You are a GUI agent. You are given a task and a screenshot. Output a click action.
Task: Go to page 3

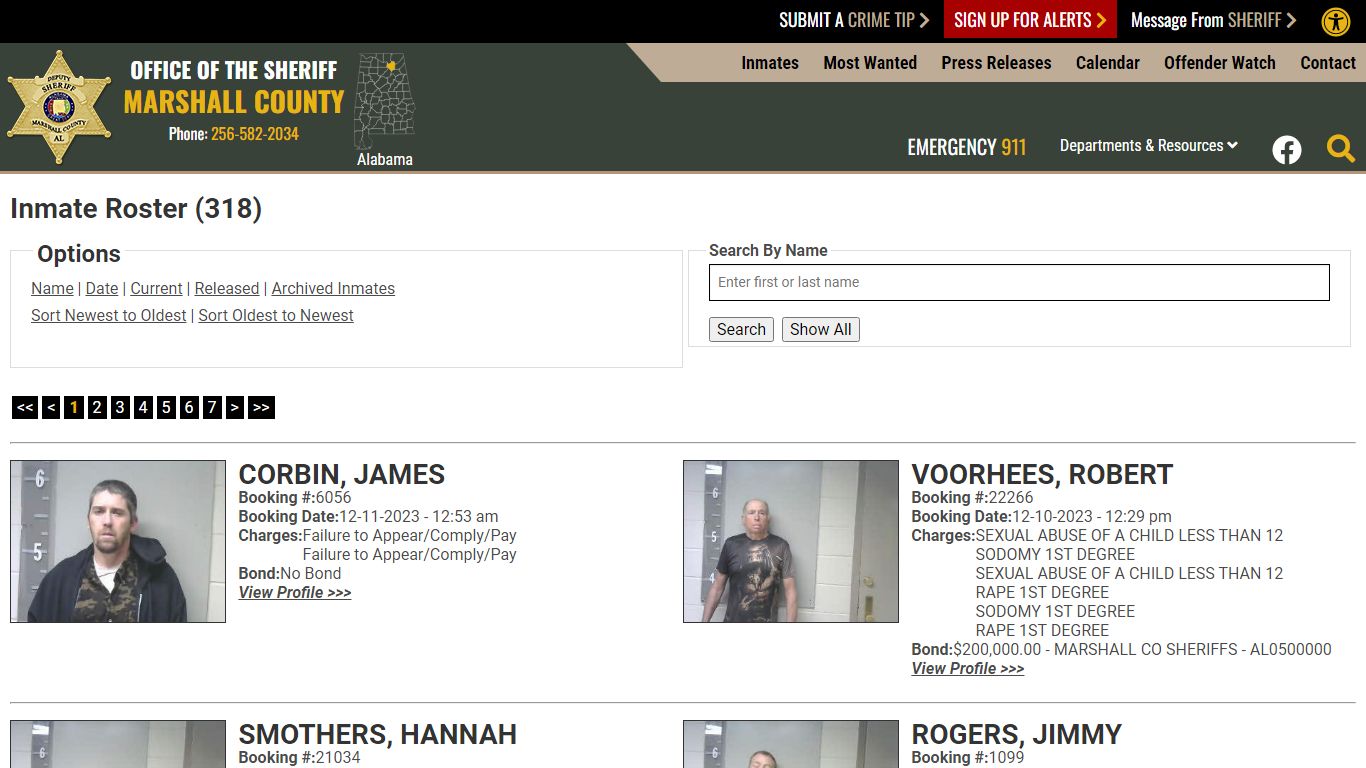click(120, 407)
